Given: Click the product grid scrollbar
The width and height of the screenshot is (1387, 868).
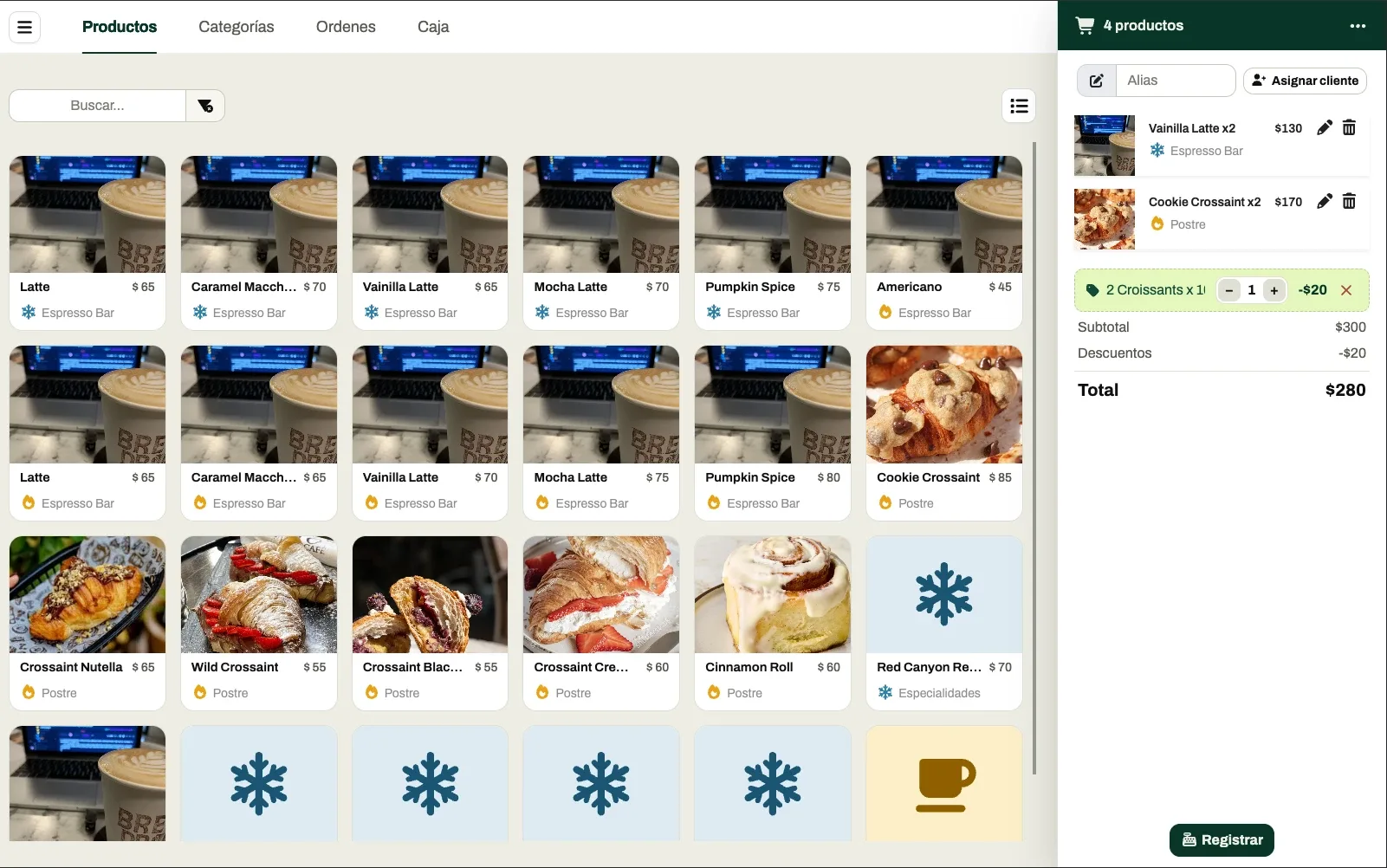Looking at the screenshot, I should [1034, 458].
